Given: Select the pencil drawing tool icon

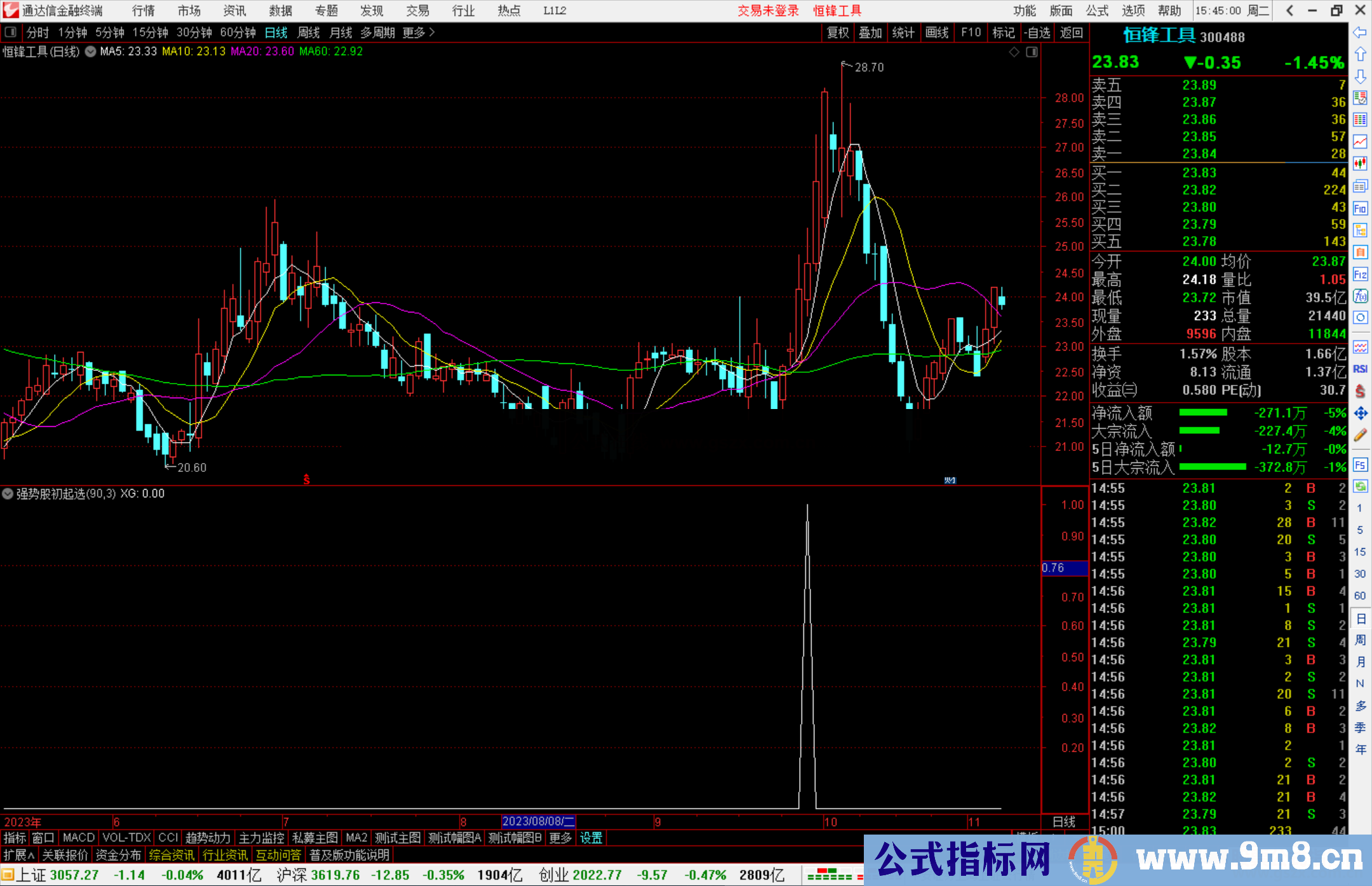Looking at the screenshot, I should tap(1360, 435).
